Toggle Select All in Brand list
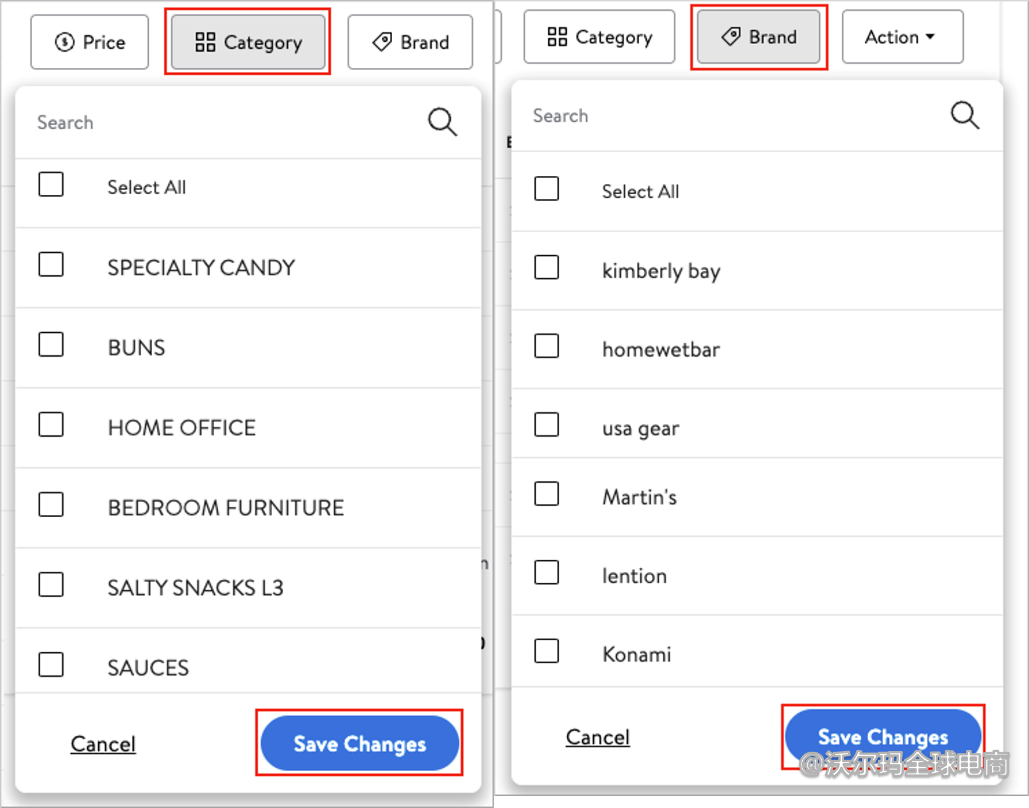 point(547,189)
